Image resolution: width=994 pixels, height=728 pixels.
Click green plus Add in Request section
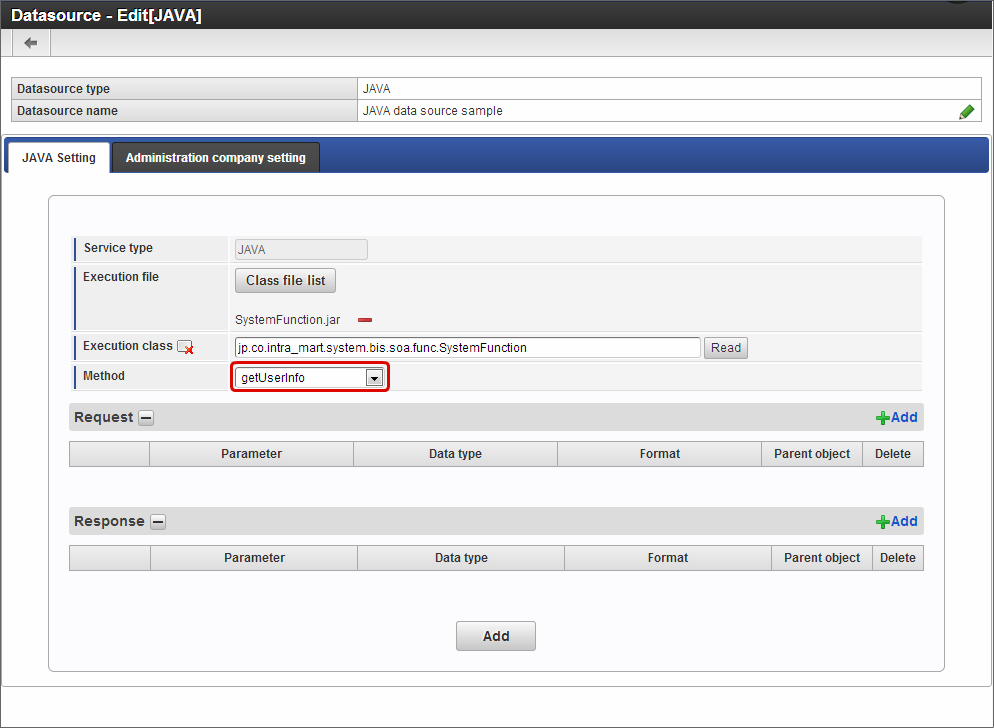pos(896,417)
